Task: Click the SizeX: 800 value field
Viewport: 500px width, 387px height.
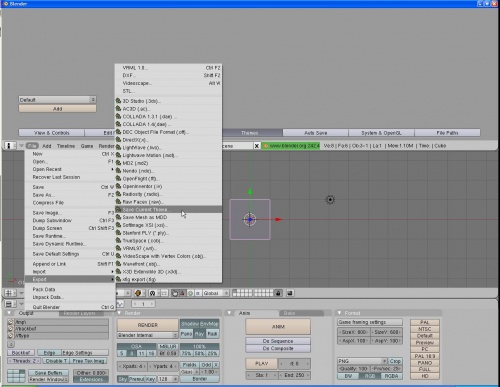Action: point(354,332)
